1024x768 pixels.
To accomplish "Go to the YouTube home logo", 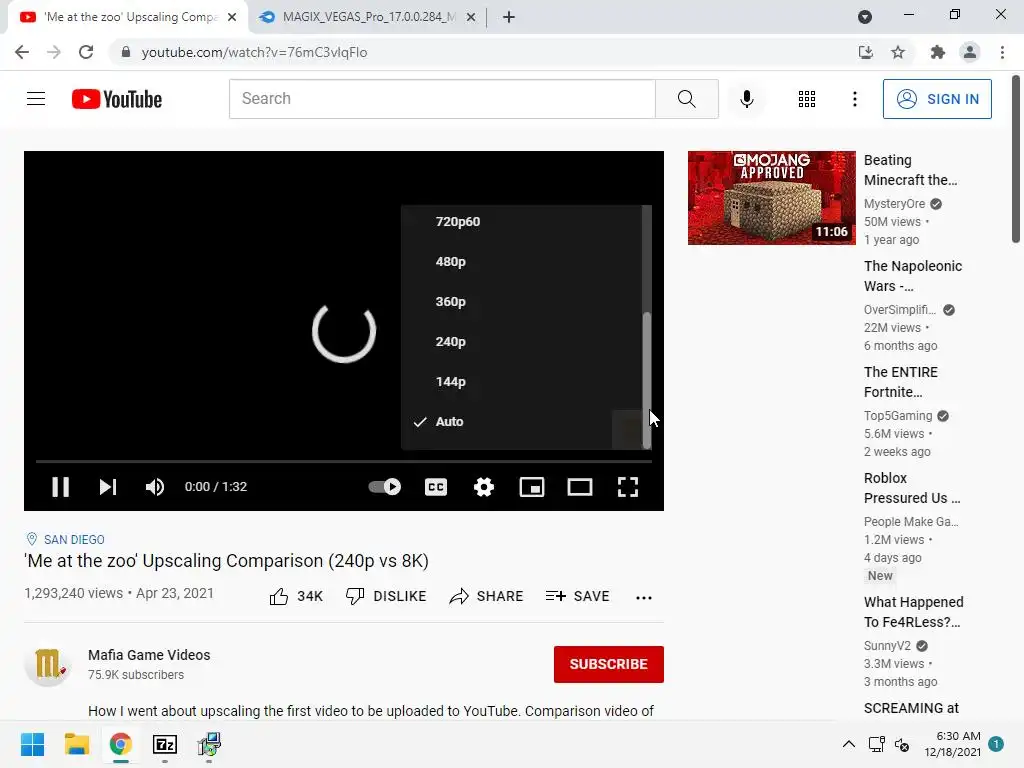I will tap(117, 99).
